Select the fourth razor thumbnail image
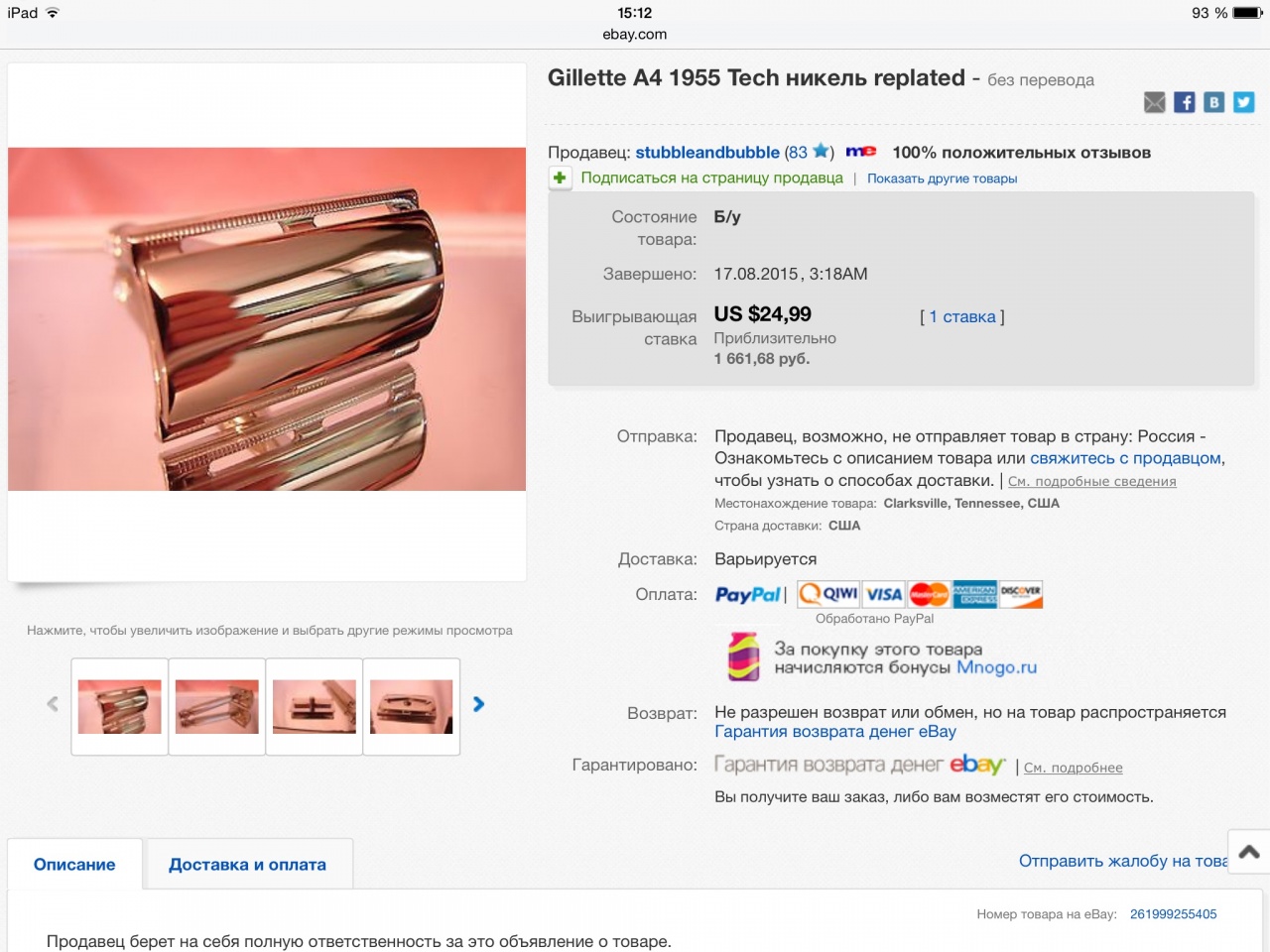This screenshot has width=1270, height=952. click(411, 707)
